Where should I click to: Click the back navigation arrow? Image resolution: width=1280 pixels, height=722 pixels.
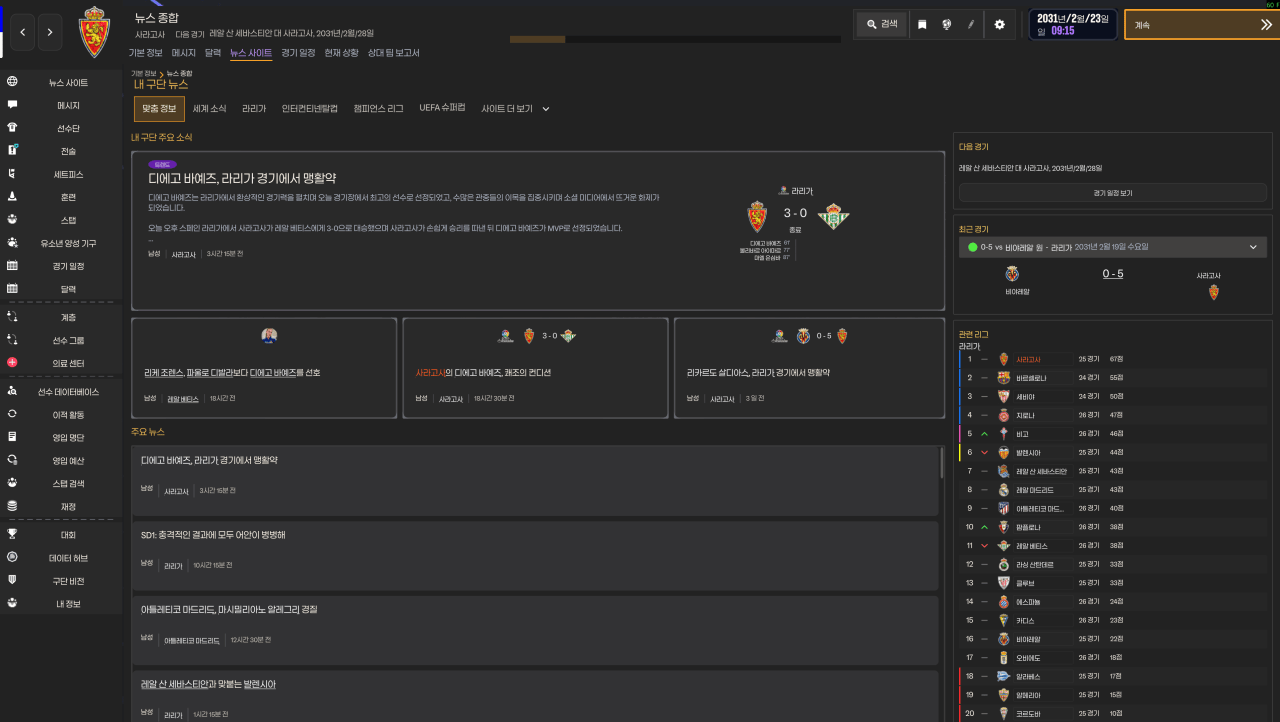click(x=23, y=32)
